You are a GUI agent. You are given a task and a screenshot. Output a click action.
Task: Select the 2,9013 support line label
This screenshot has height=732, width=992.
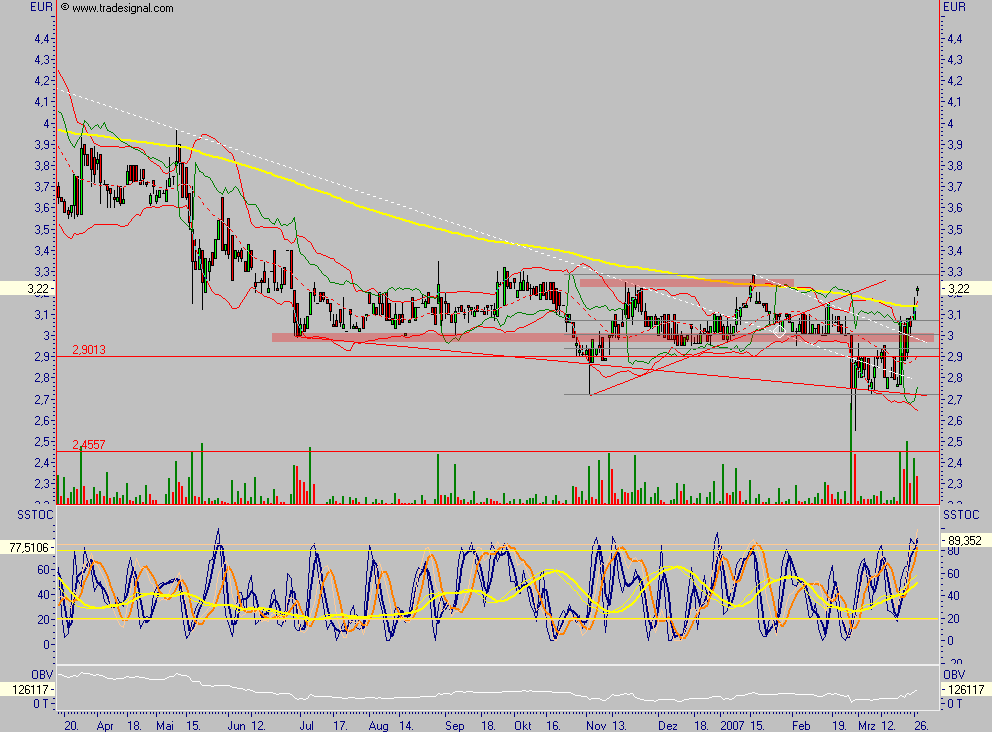pos(91,348)
